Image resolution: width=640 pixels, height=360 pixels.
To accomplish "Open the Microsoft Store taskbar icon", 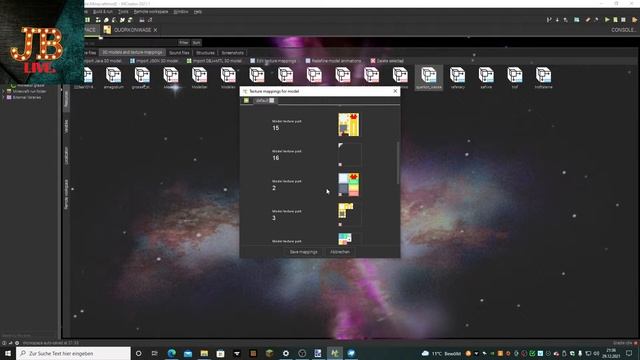I will coord(220,353).
